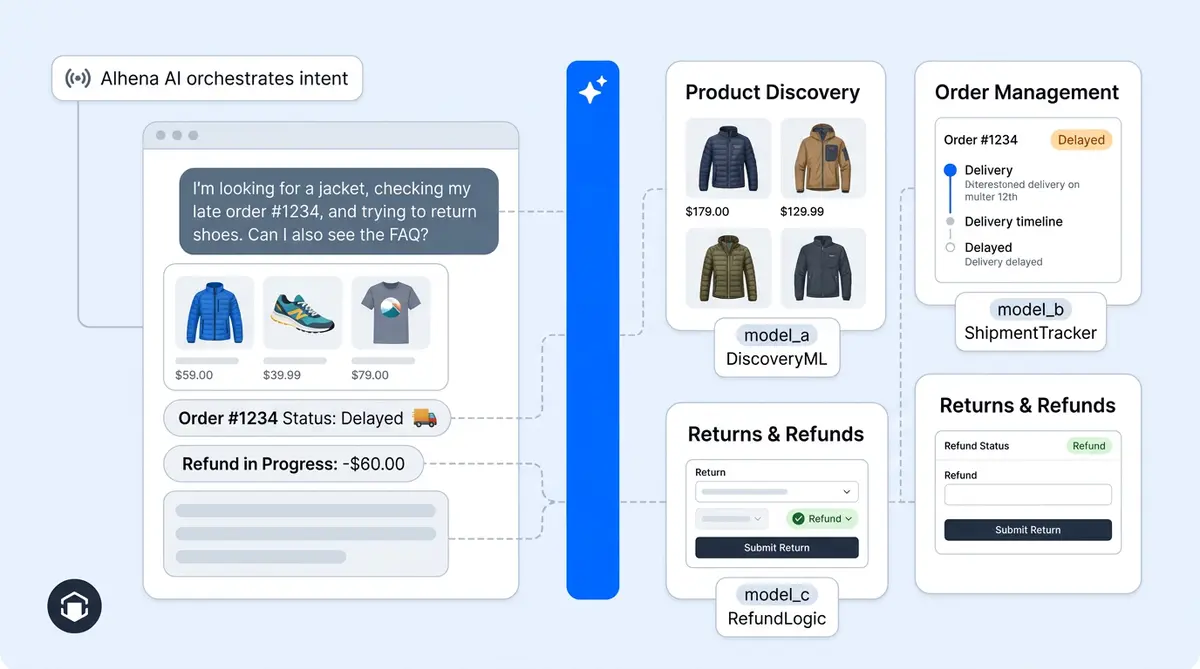Click the model_c RefundLogic label
The width and height of the screenshot is (1200, 669).
click(777, 607)
